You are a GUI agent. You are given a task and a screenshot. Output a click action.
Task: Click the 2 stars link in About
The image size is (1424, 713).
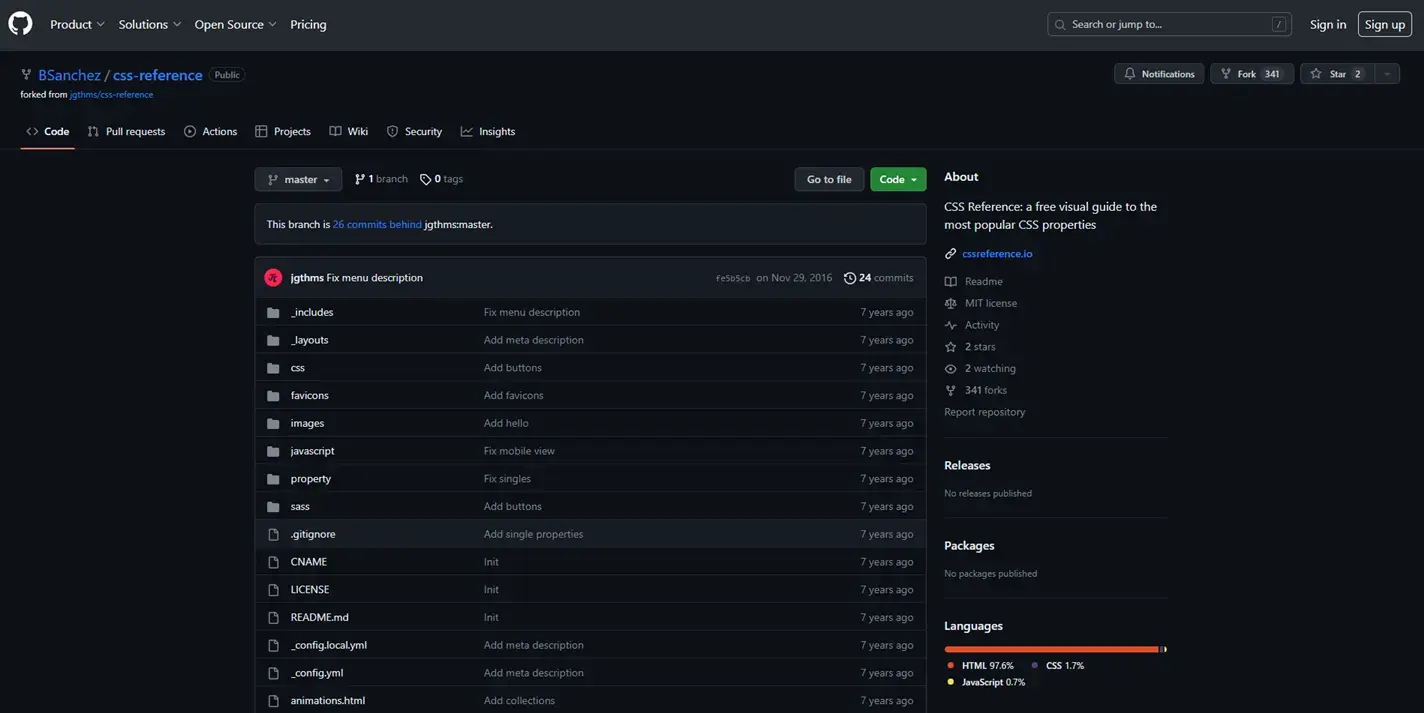pyautogui.click(x=980, y=347)
